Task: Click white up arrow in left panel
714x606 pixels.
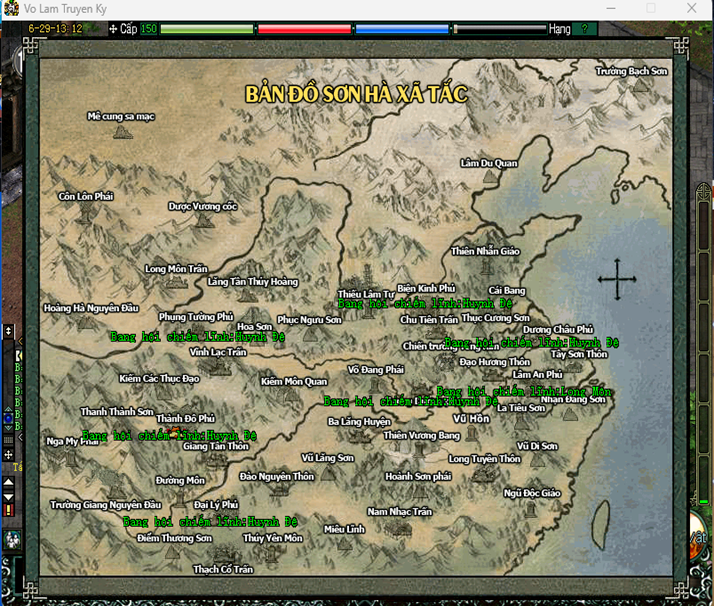Action: (8, 481)
